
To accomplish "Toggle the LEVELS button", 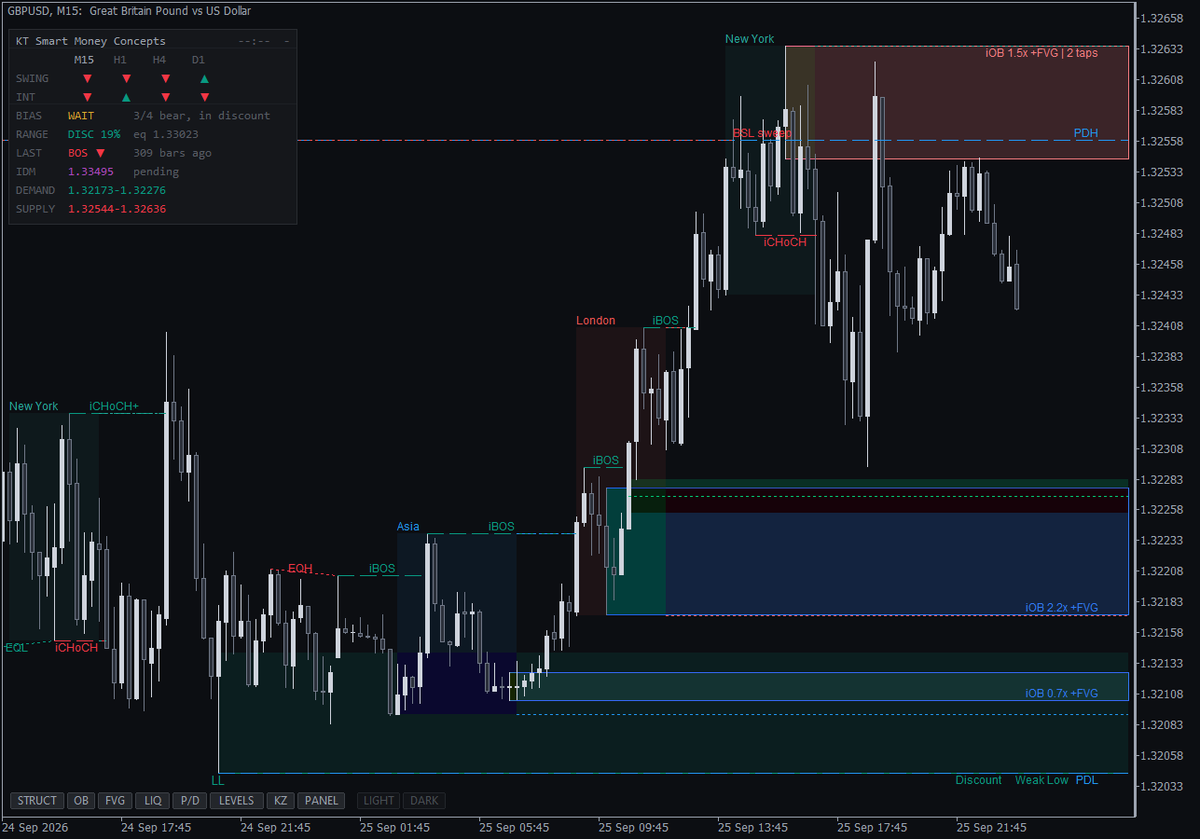I will (x=237, y=801).
